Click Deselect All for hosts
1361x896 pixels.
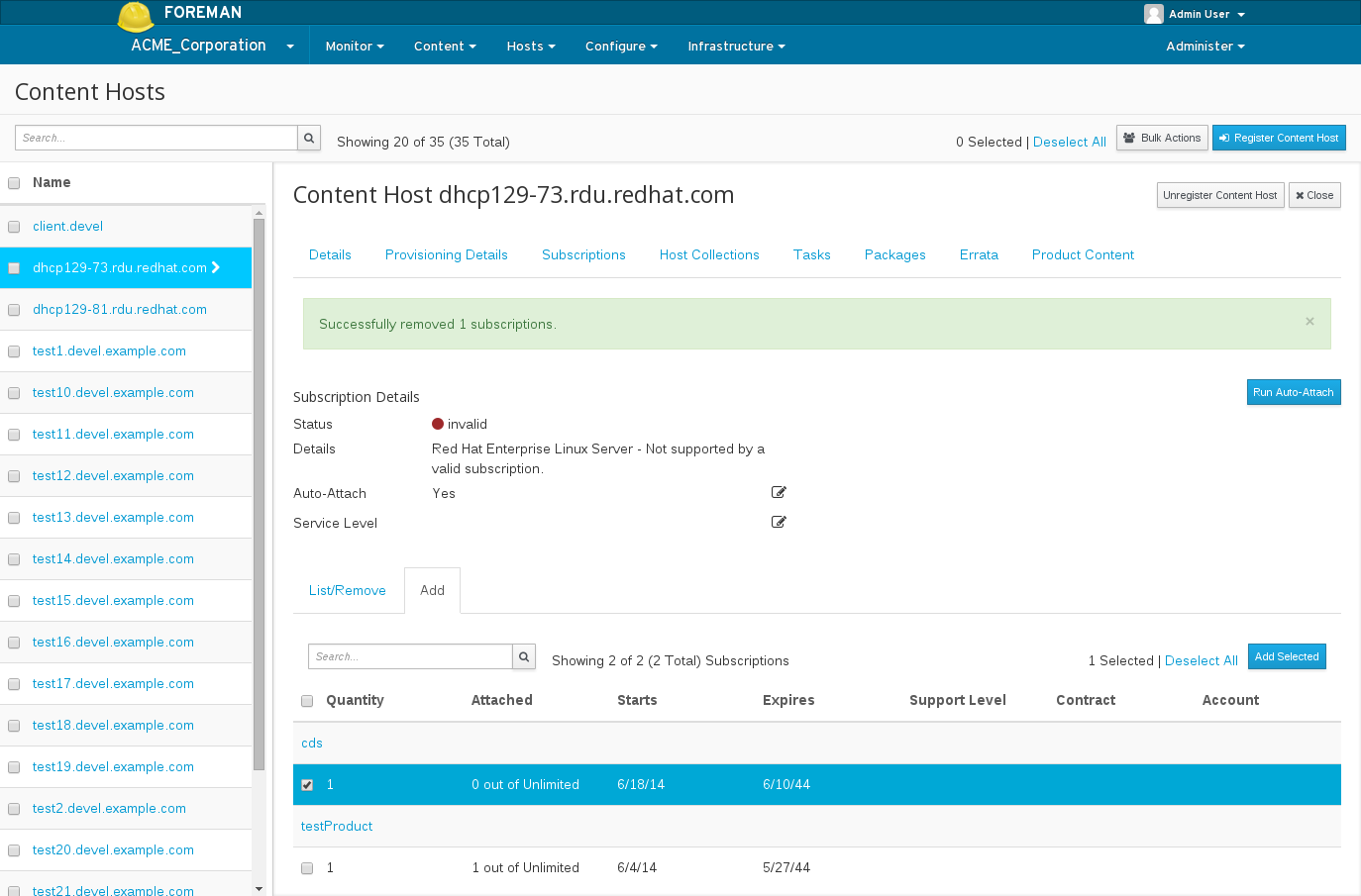coord(1070,142)
